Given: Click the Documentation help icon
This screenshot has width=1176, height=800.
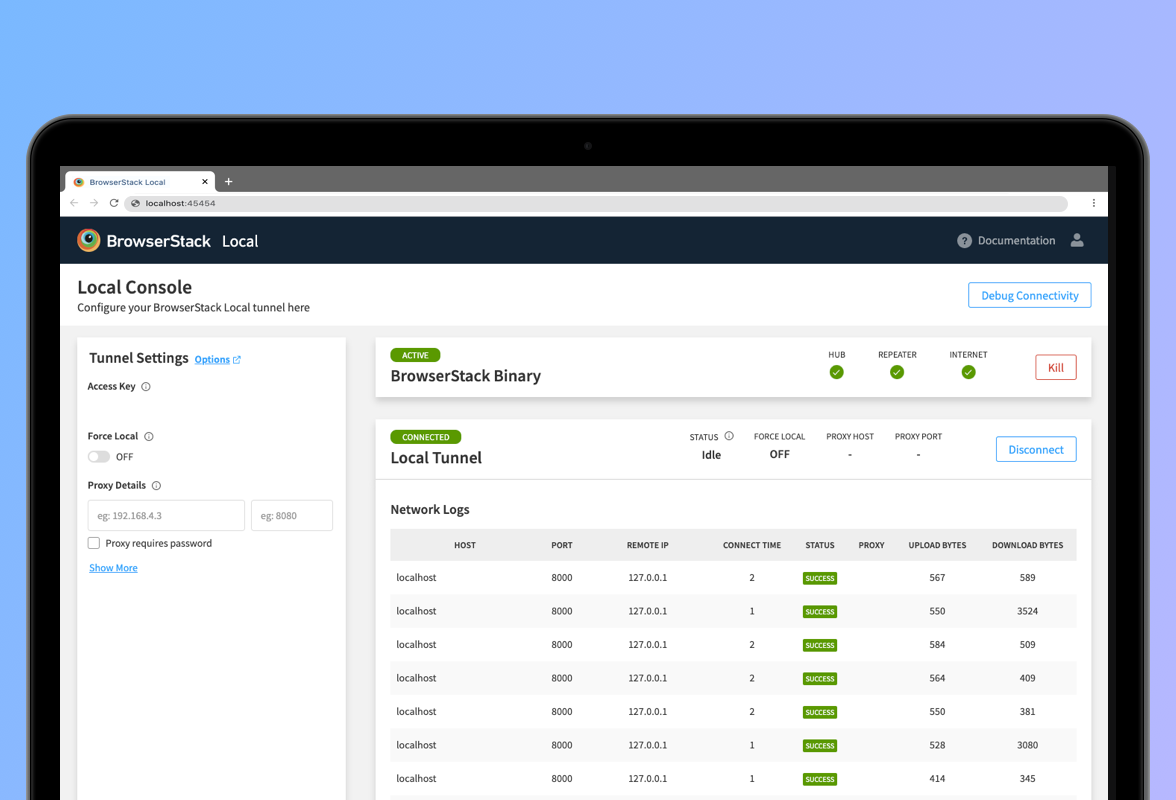Looking at the screenshot, I should click(964, 241).
